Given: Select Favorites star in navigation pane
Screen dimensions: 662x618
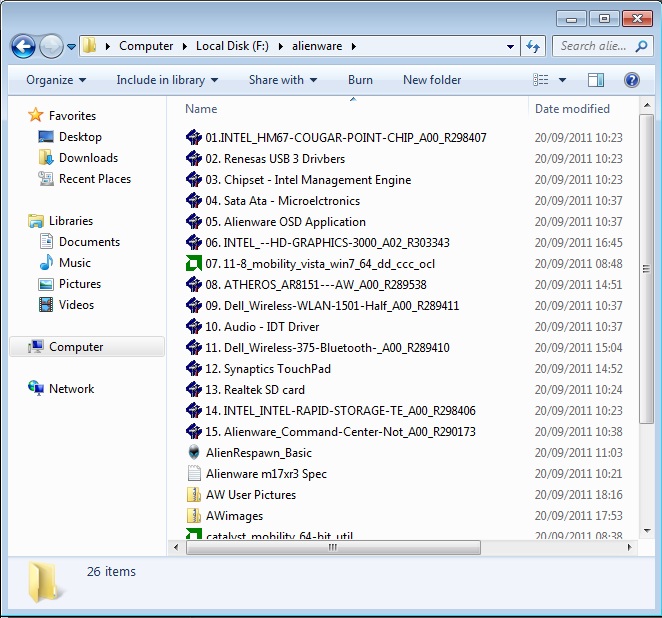Looking at the screenshot, I should click(36, 115).
